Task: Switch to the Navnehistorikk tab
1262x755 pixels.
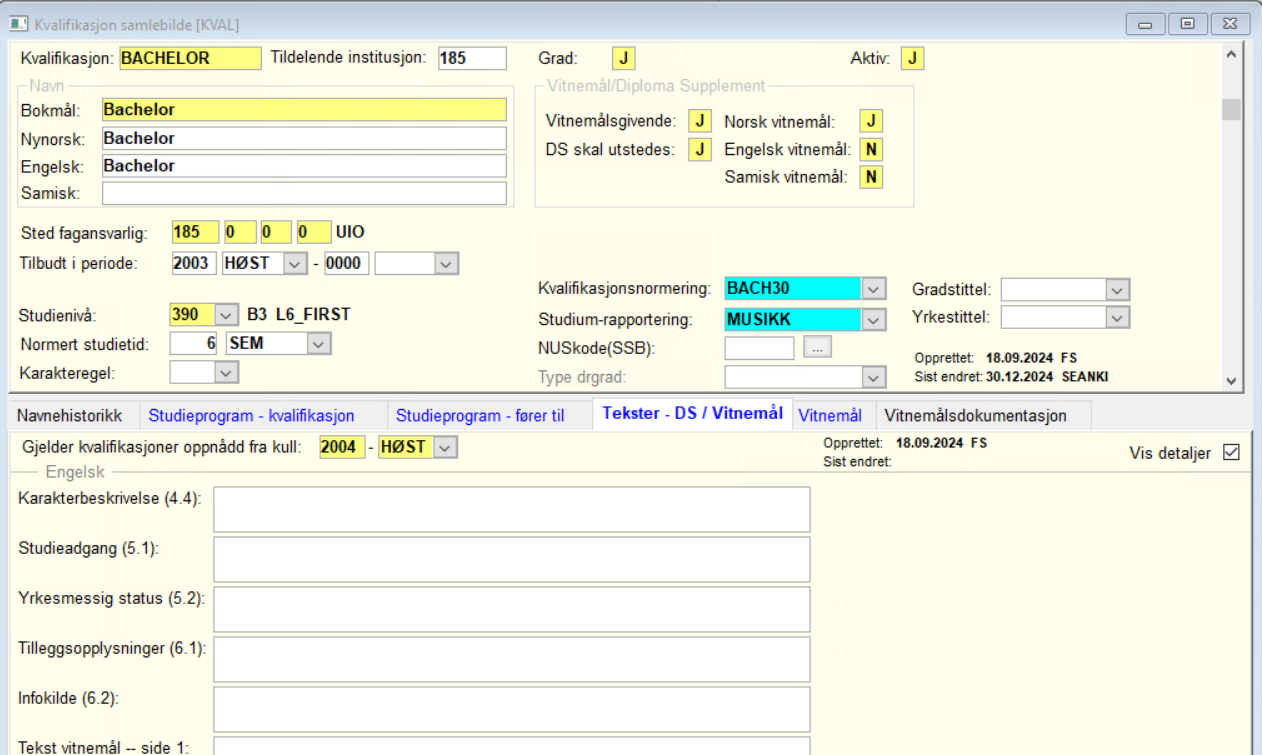Action: coord(69,416)
